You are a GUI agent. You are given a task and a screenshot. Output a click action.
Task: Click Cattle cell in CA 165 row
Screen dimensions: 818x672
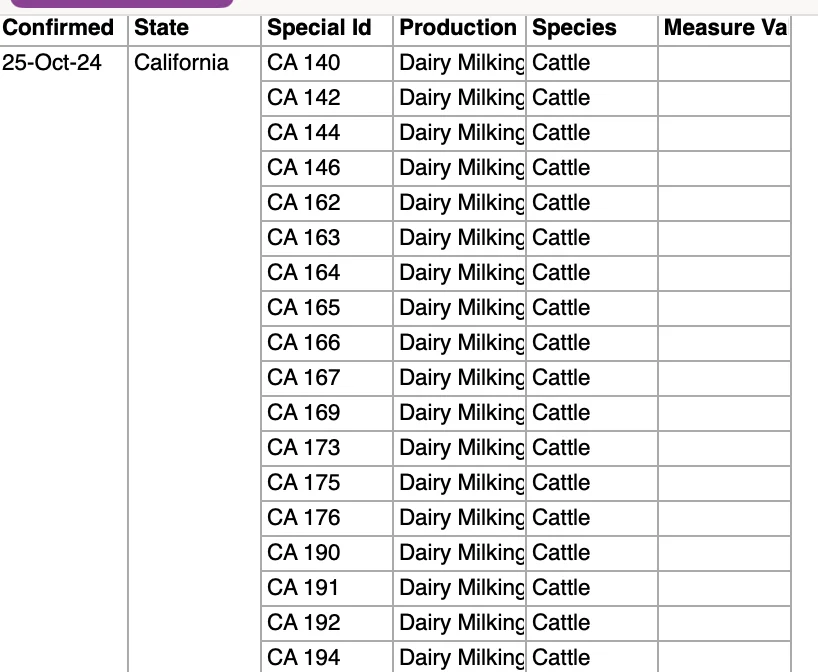[x=592, y=308]
